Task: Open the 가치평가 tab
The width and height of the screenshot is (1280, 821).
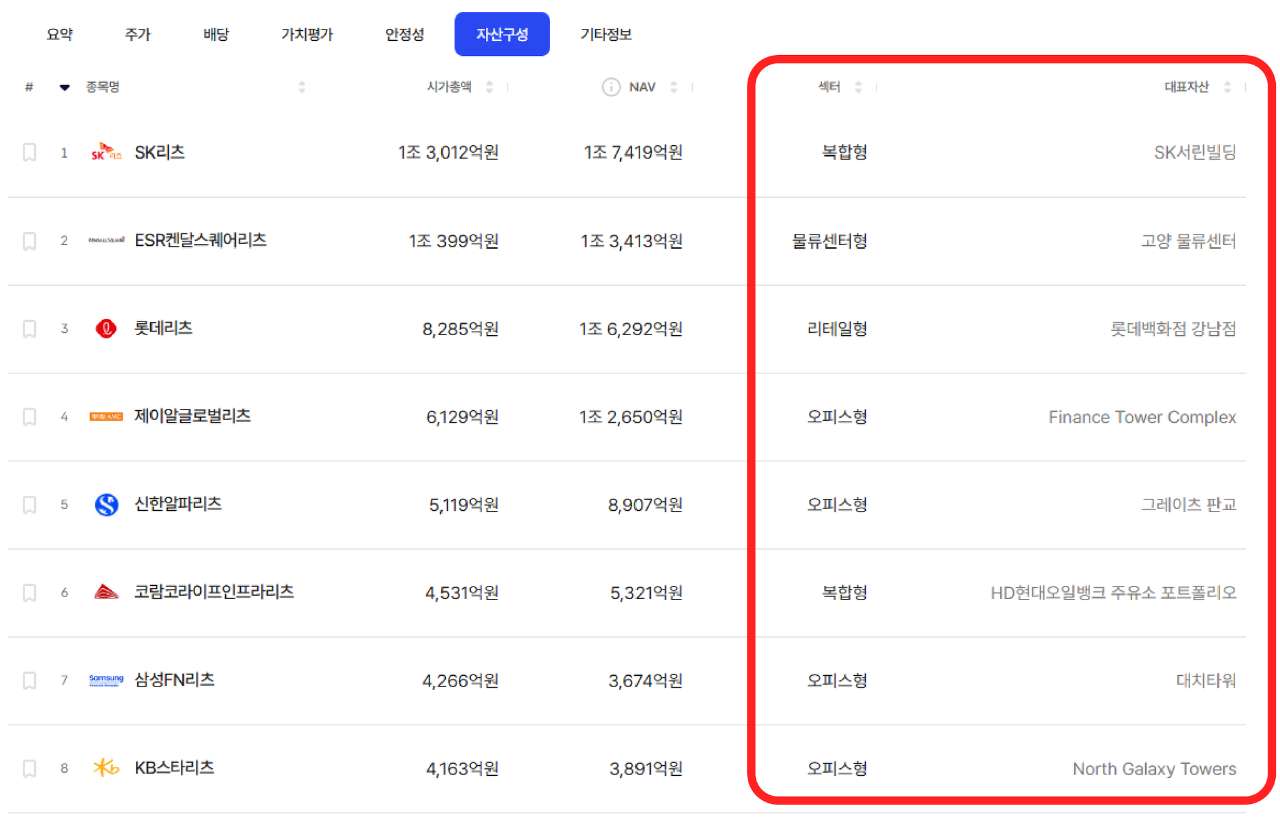Action: 307,35
